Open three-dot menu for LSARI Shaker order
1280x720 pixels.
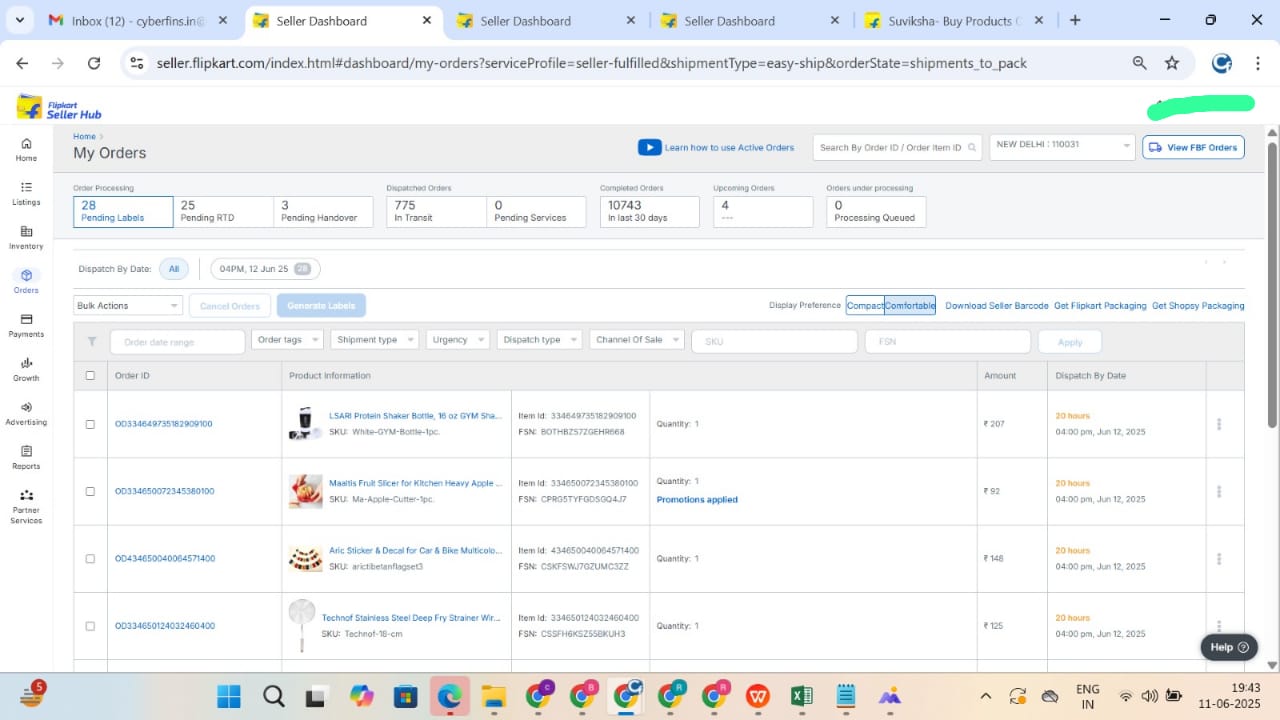coord(1218,424)
